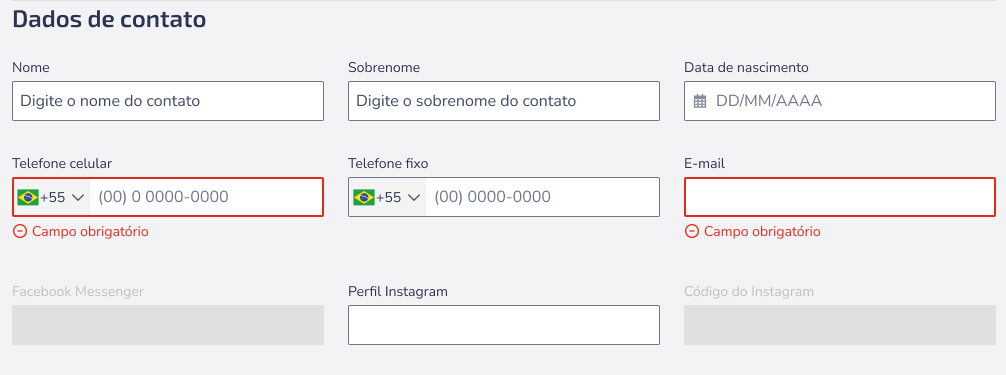Click the disabled Código do Instagram field
Viewport: 1006px width, 375px height.
pyautogui.click(x=840, y=325)
